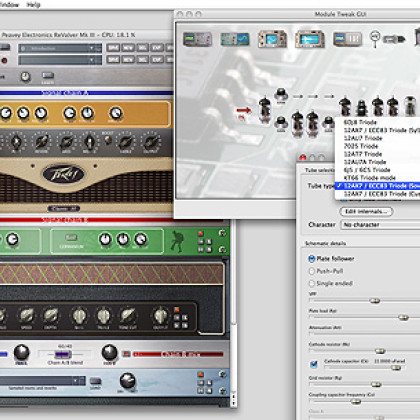Screen dimensions: 420x420
Task: Pick 6J5 / 6C5 Triode menu entry
Action: [x=367, y=170]
